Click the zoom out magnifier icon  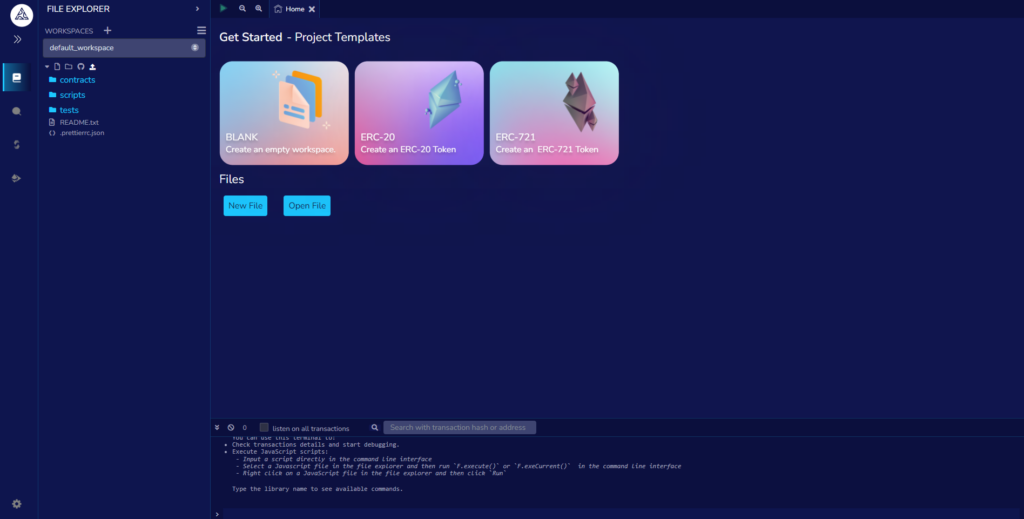(242, 8)
